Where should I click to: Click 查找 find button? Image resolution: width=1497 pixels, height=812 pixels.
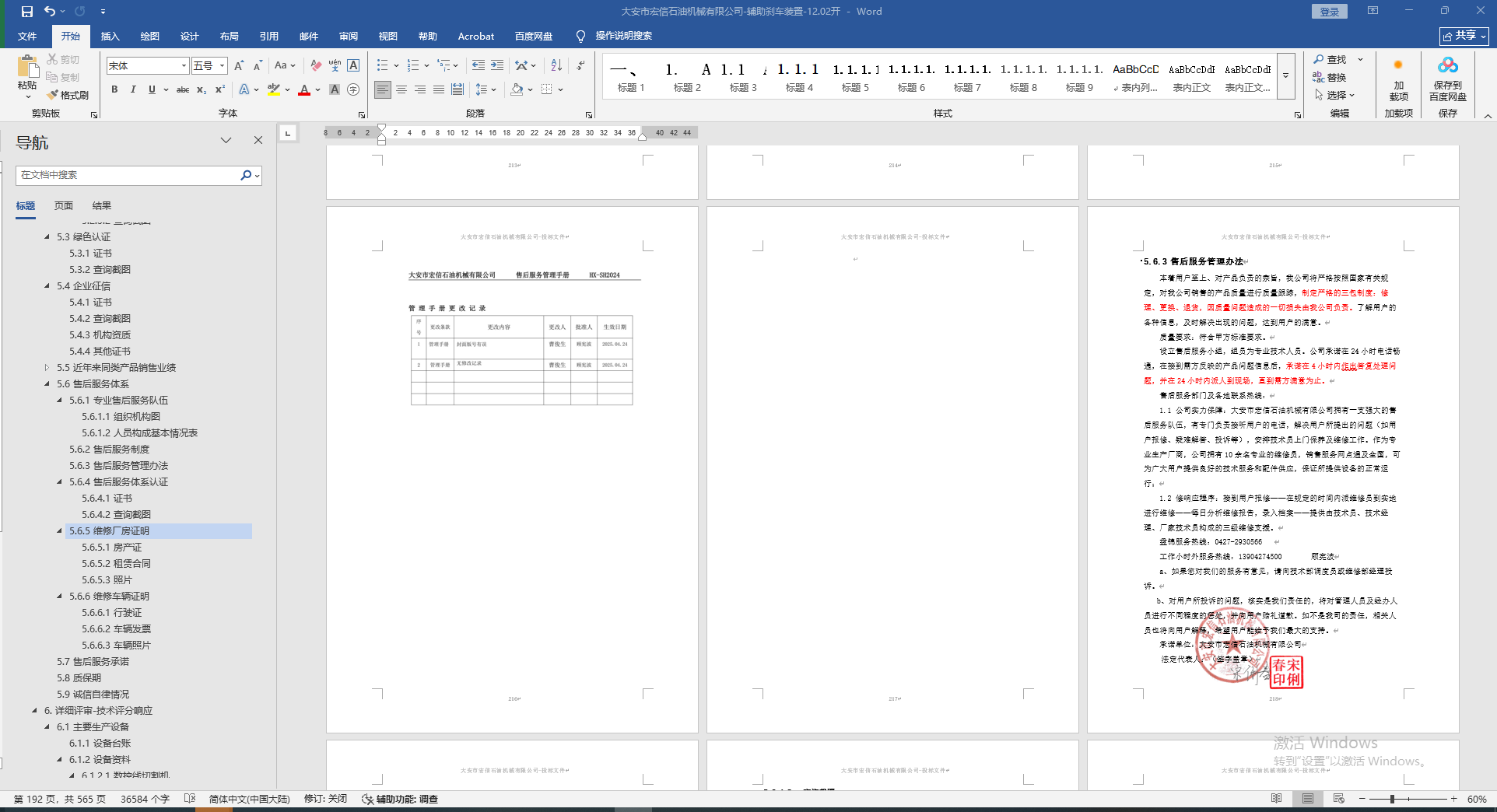[1330, 59]
